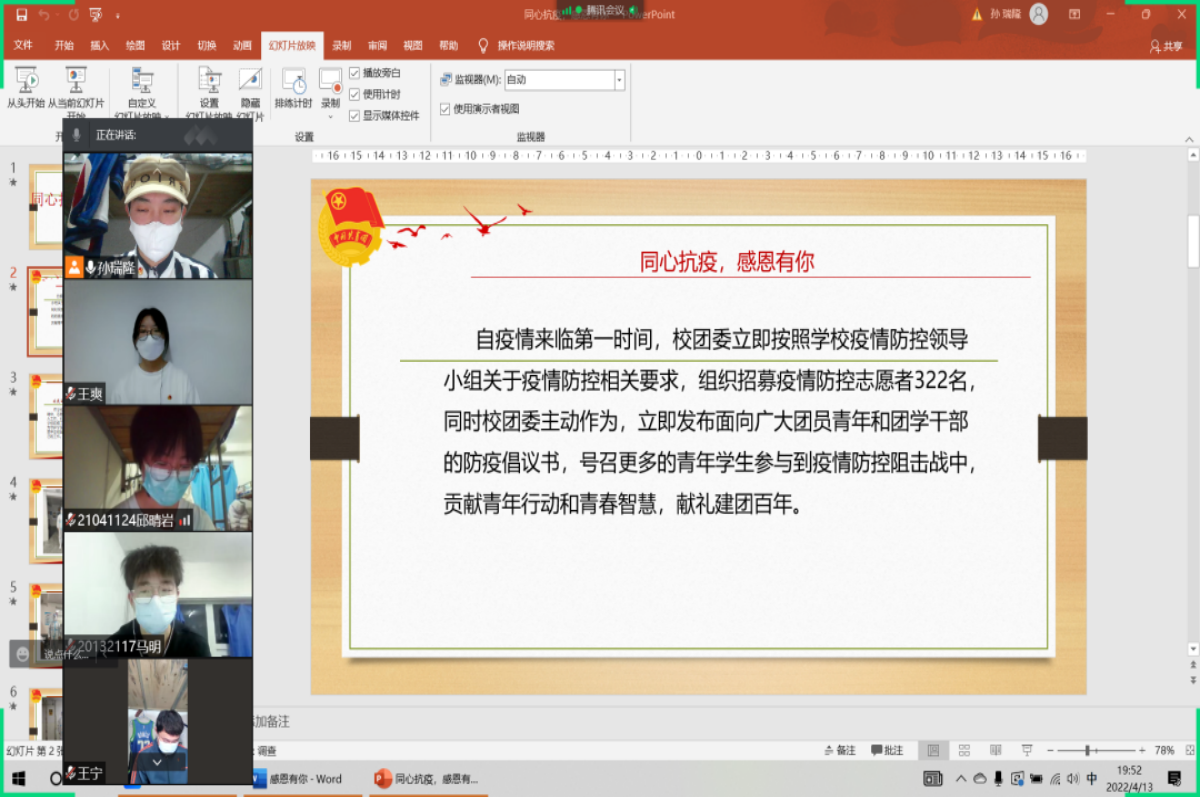Image resolution: width=1200 pixels, height=797 pixels.
Task: Click 孙瑞隆 video tile in meeting panel
Action: pyautogui.click(x=158, y=216)
